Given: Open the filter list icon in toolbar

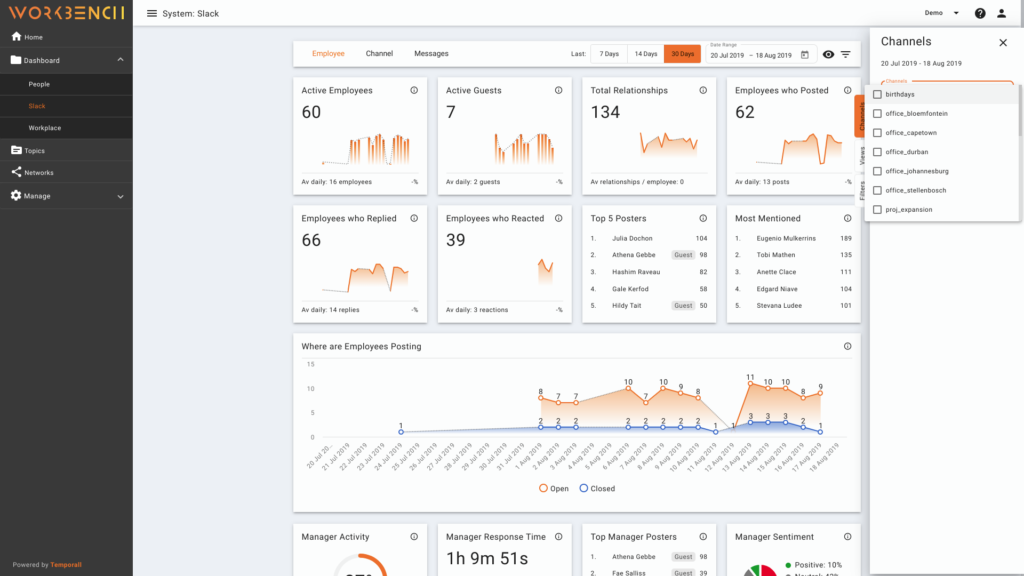Looking at the screenshot, I should pyautogui.click(x=845, y=54).
